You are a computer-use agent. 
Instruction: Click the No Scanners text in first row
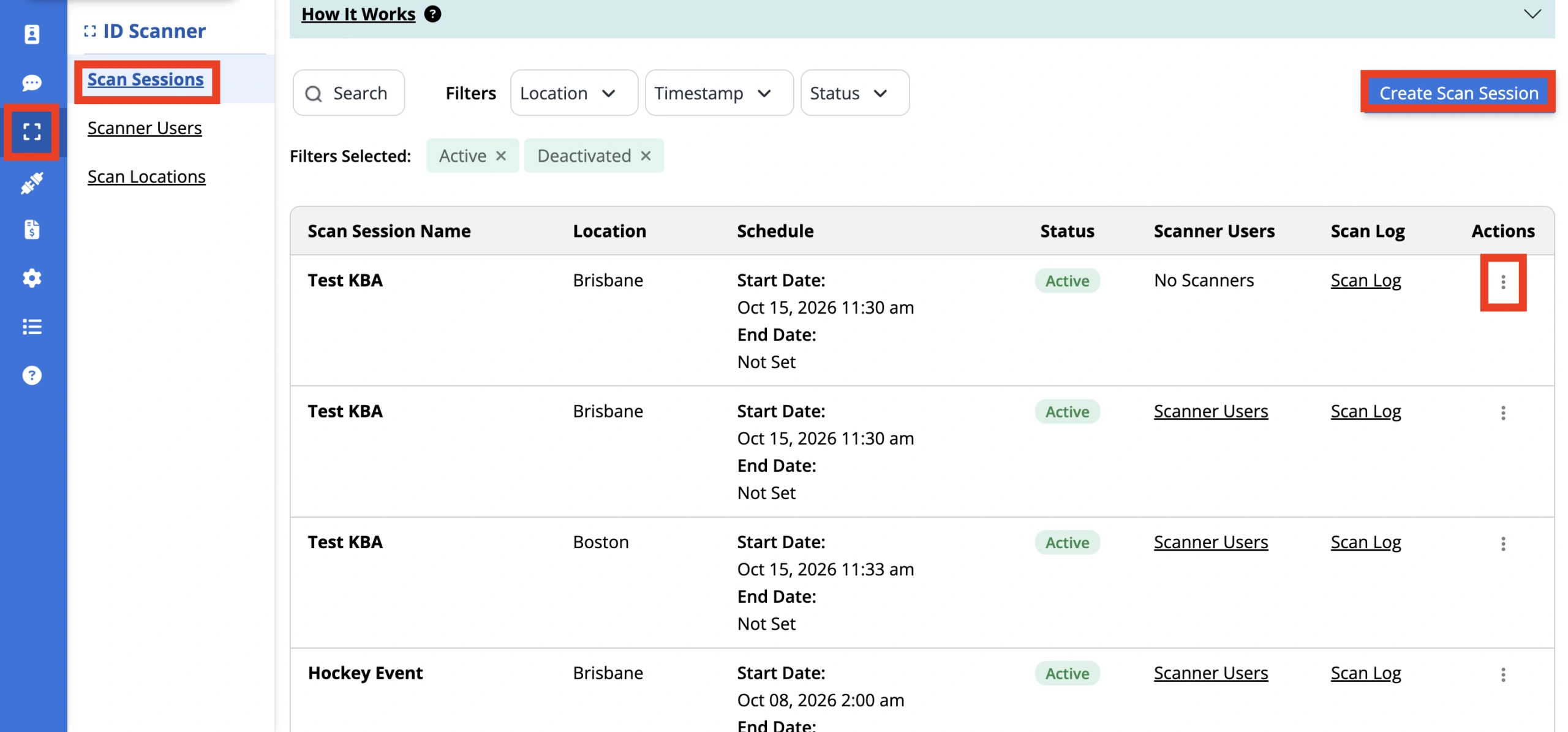coord(1204,280)
